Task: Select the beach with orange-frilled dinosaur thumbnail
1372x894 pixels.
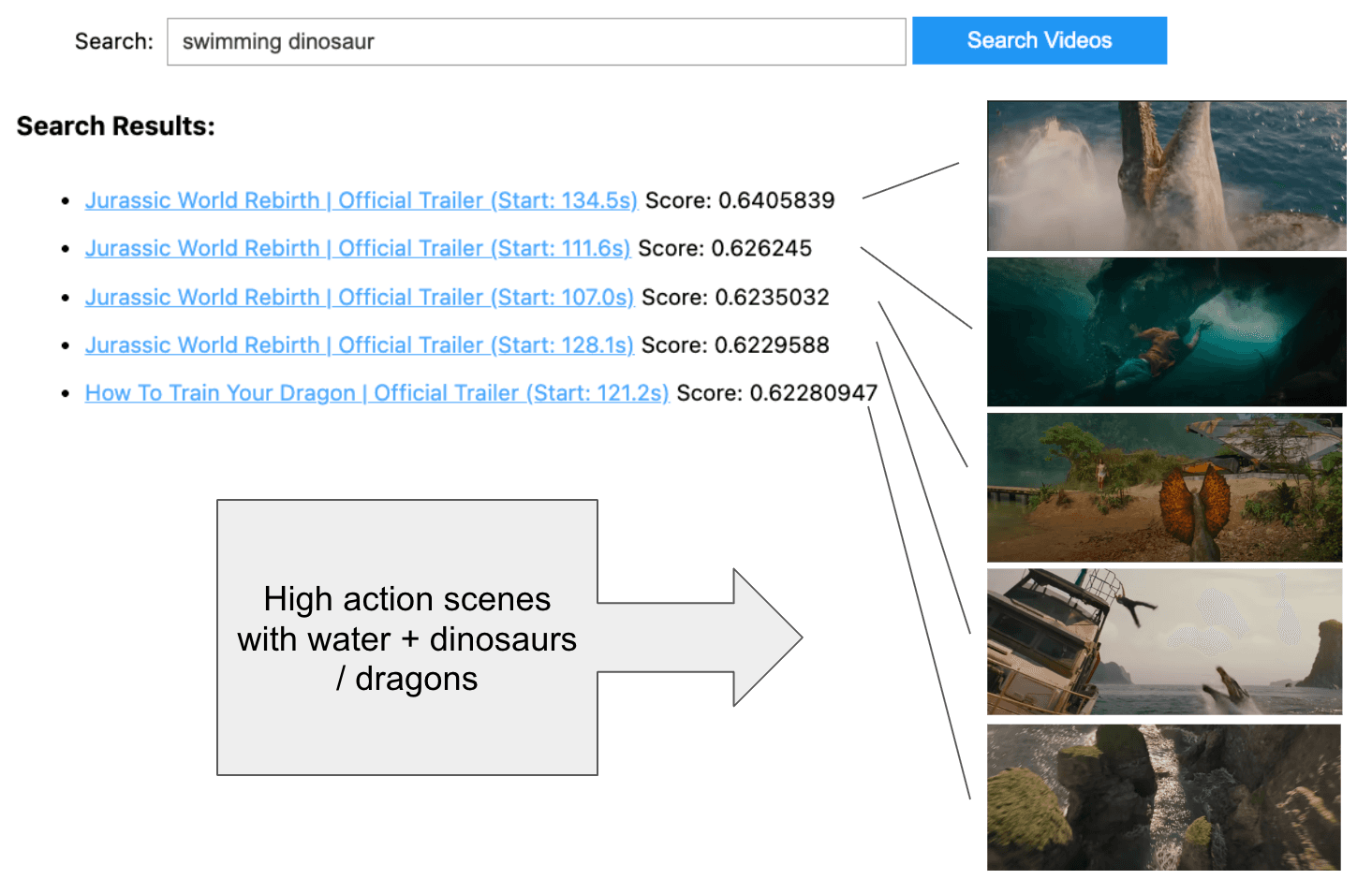Action: tap(1164, 487)
